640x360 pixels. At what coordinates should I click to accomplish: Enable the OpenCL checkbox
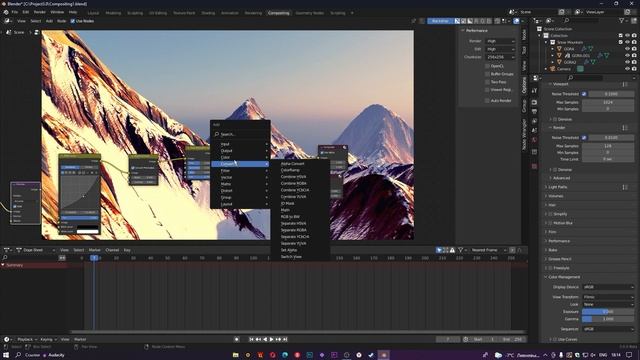pos(487,66)
